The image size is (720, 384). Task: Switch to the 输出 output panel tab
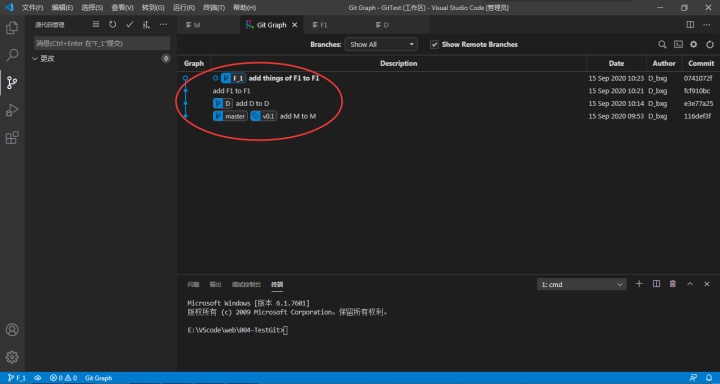[x=215, y=284]
